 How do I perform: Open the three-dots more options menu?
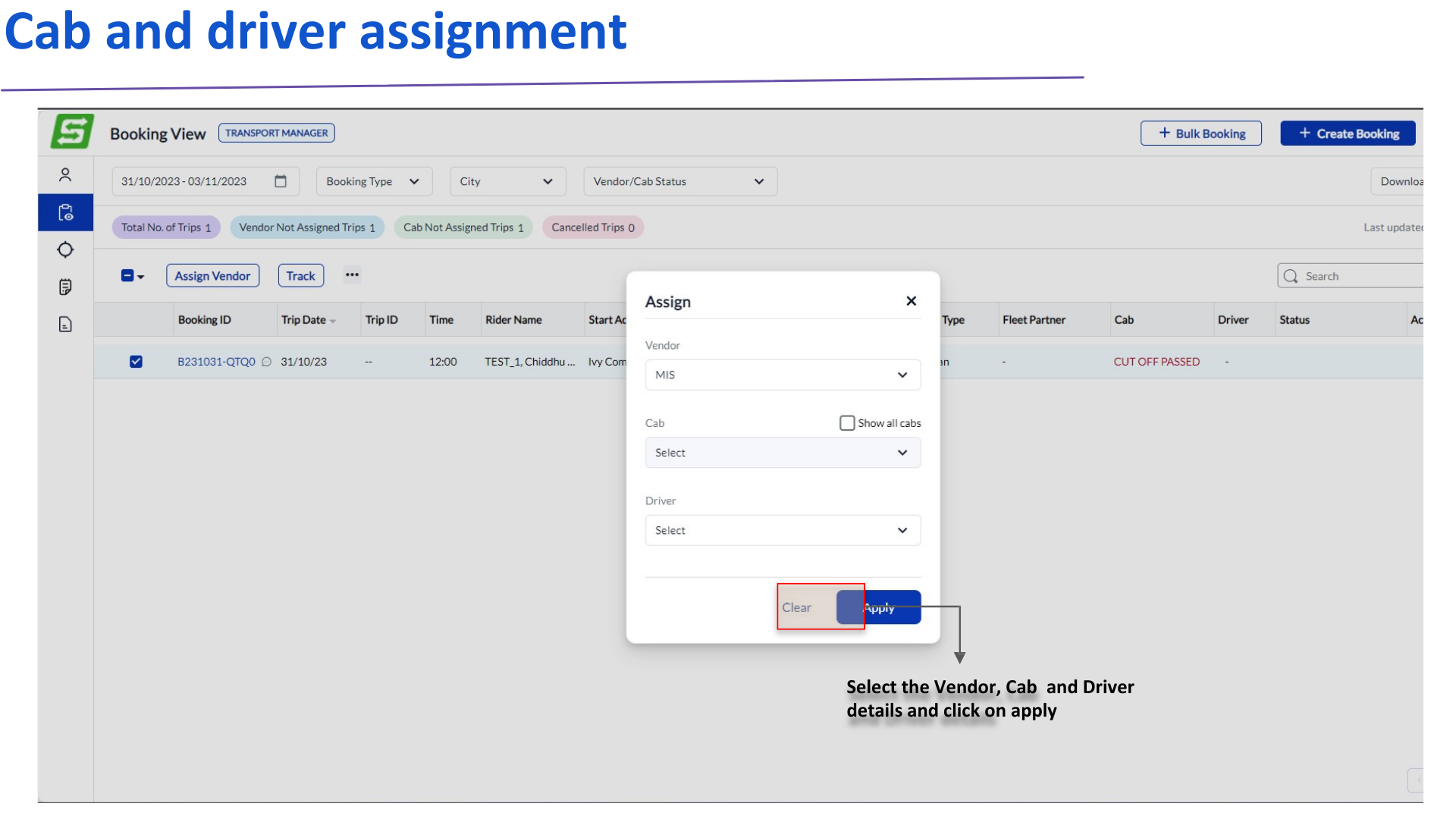pos(352,275)
